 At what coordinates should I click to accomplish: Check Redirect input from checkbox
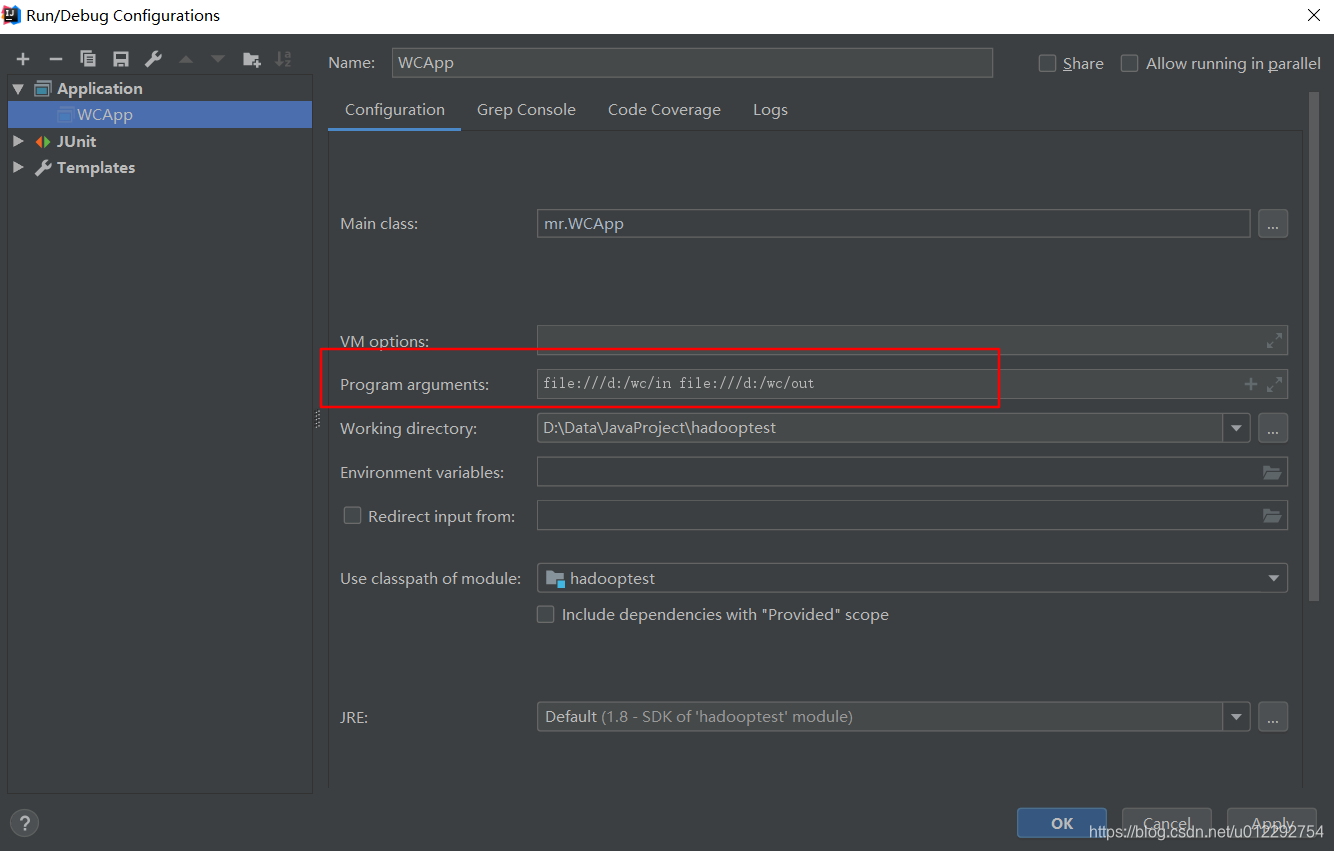tap(352, 516)
